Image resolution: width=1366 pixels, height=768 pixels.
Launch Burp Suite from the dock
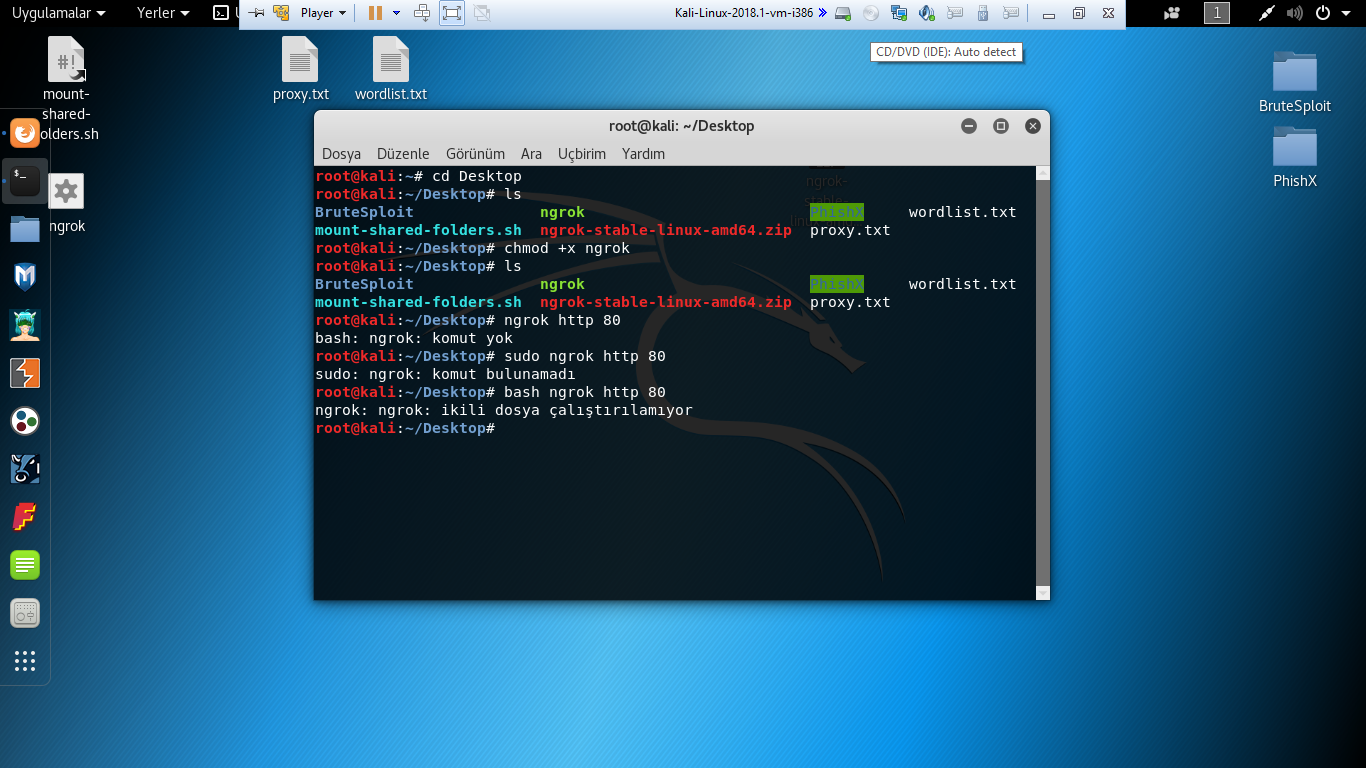[x=25, y=373]
